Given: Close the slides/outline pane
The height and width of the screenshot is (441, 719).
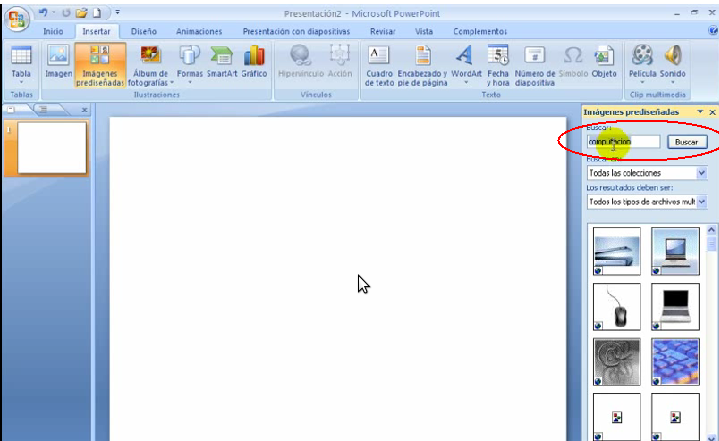Looking at the screenshot, I should click(x=84, y=110).
